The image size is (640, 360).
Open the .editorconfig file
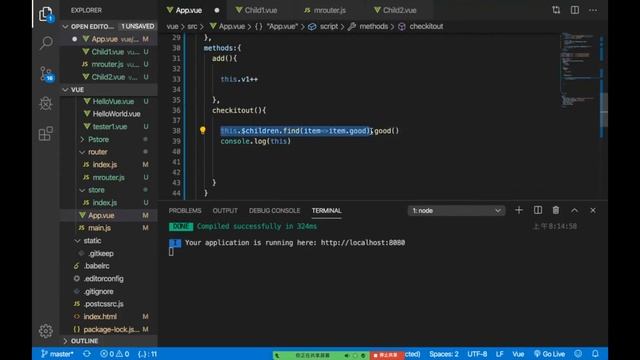coord(103,278)
